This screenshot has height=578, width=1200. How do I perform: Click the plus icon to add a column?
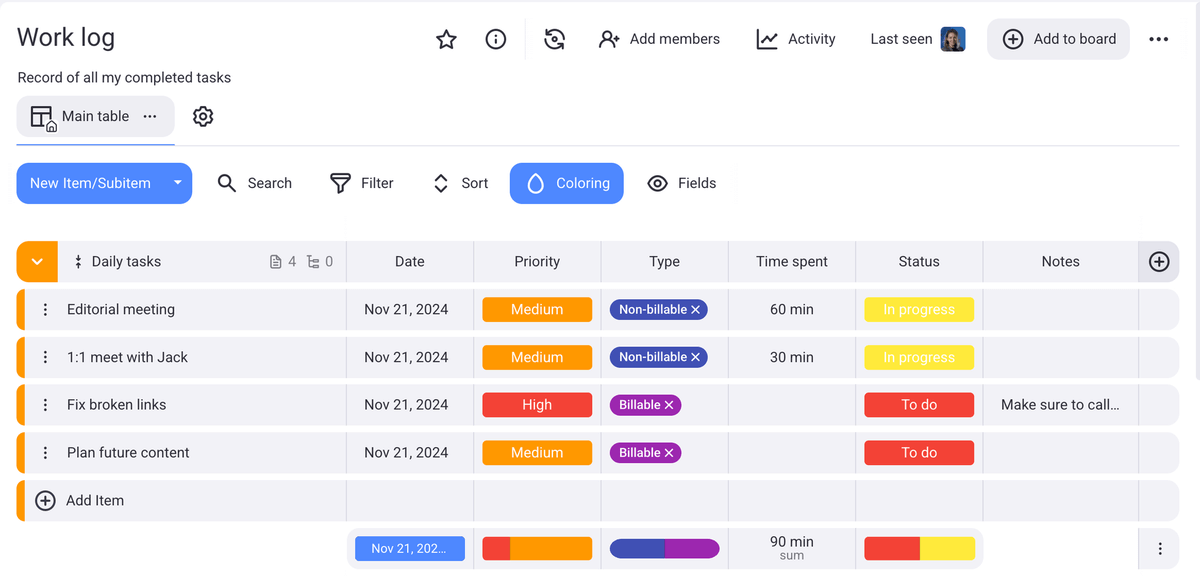(1159, 261)
